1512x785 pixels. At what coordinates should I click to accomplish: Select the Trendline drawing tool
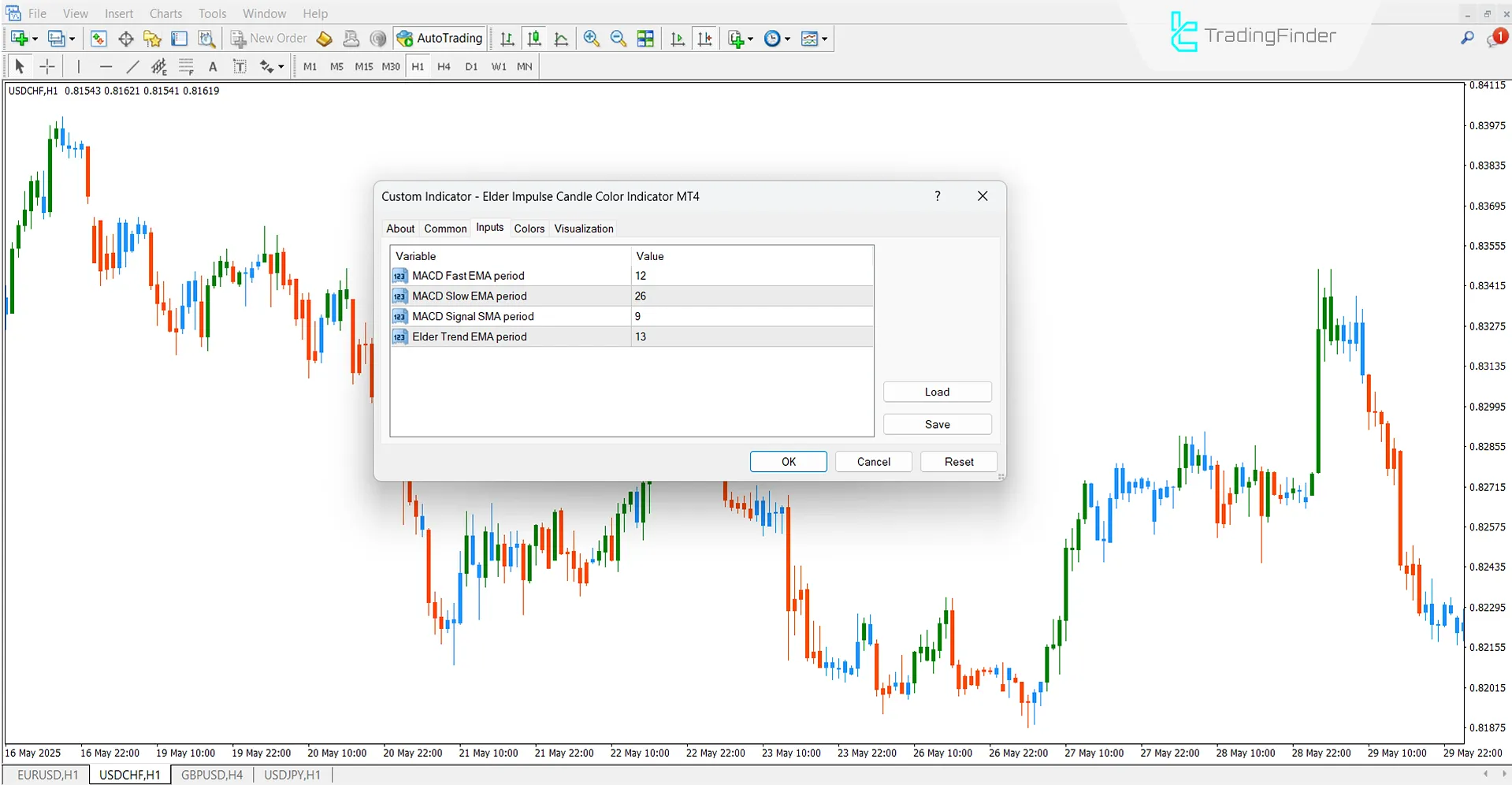click(x=132, y=66)
